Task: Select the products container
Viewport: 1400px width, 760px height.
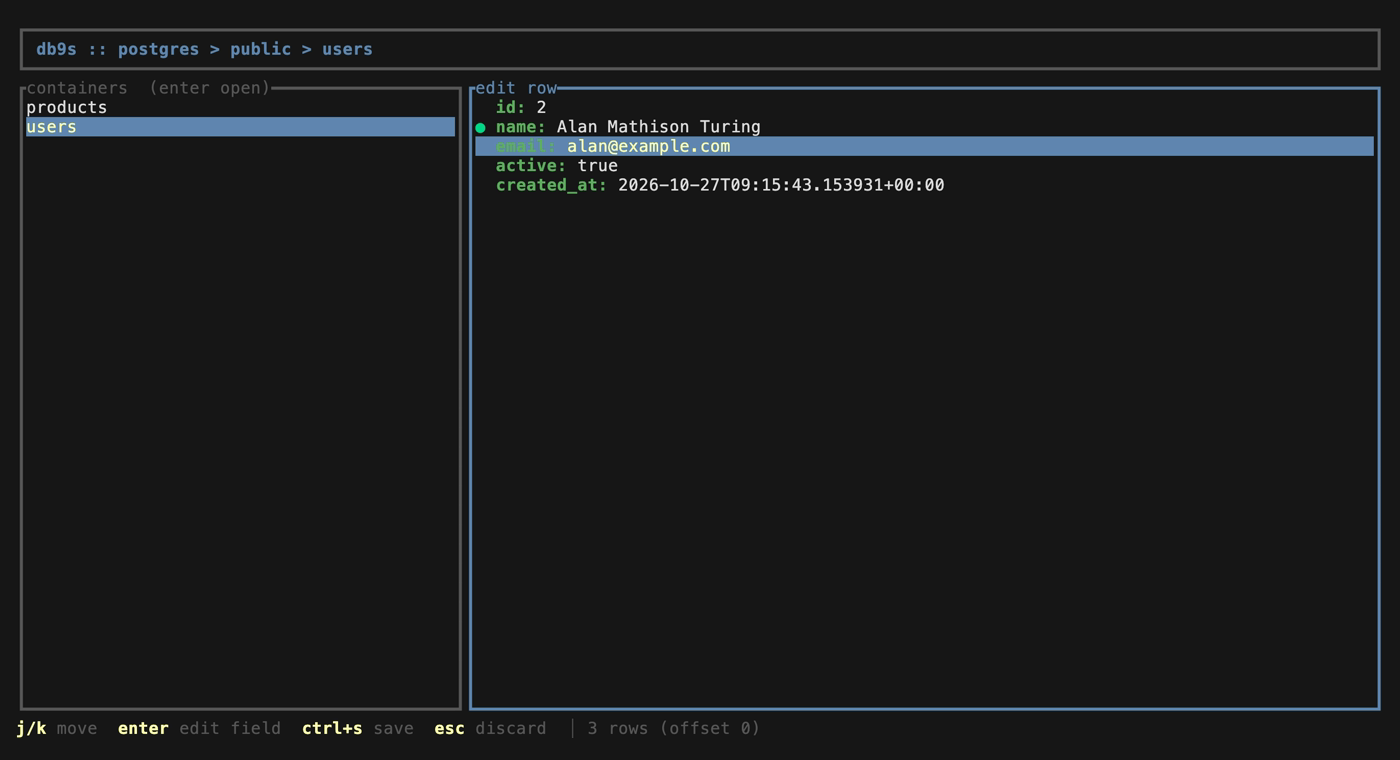Action: 240,107
